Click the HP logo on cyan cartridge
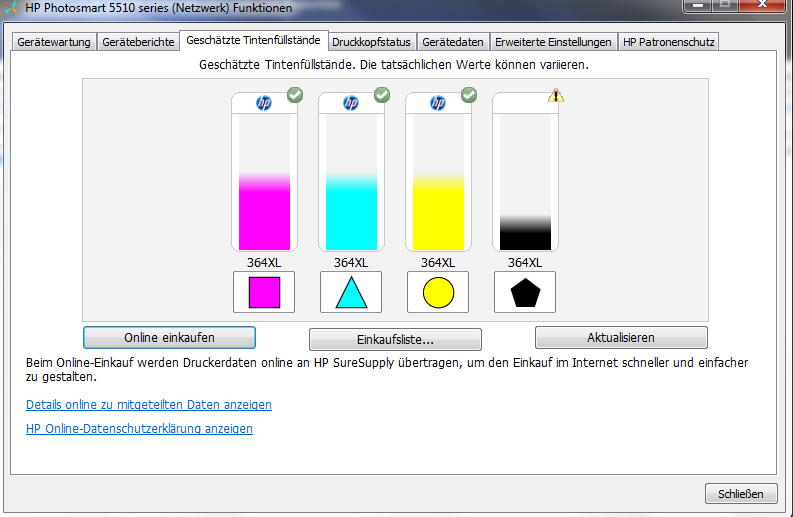 click(351, 103)
